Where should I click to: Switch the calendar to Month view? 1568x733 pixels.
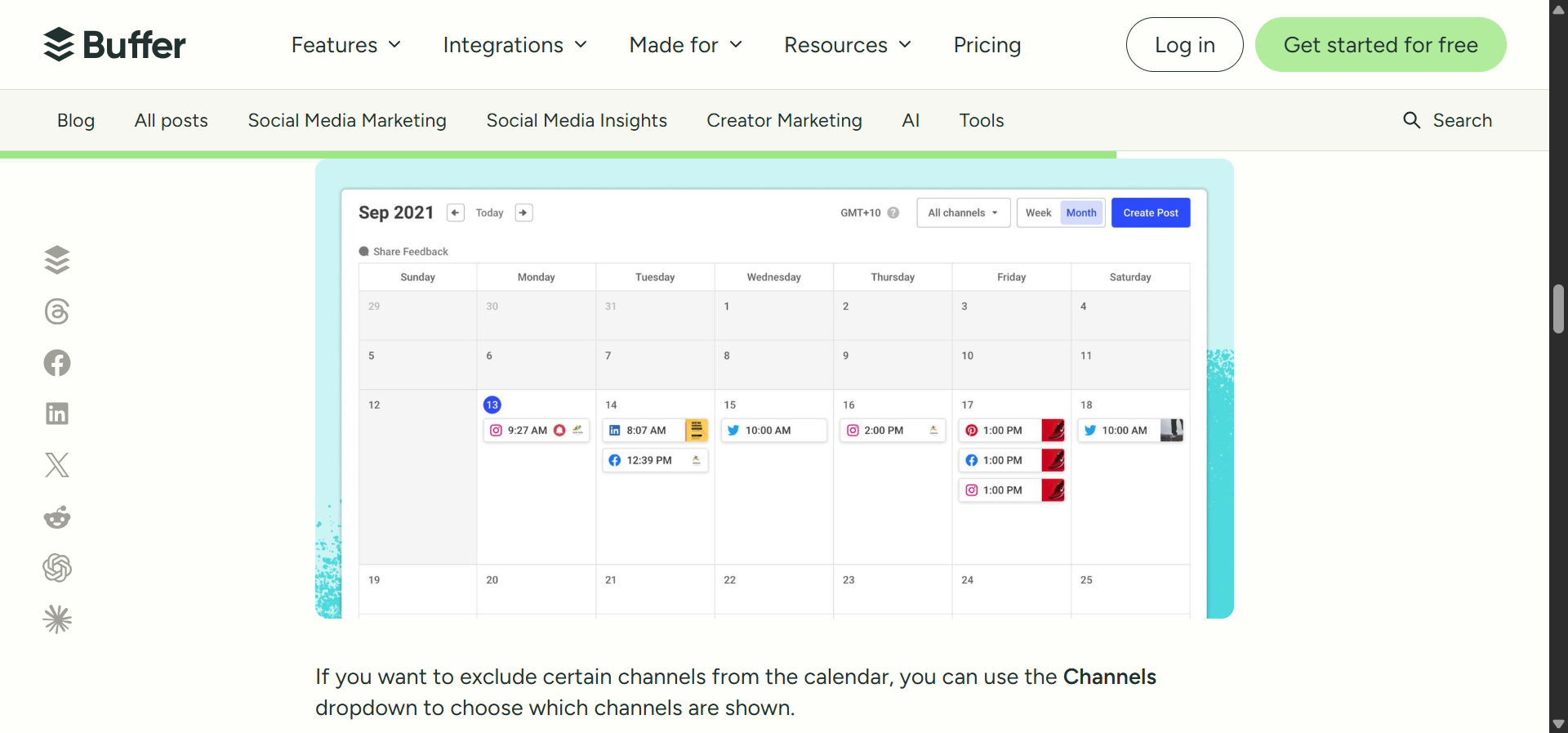coord(1082,212)
